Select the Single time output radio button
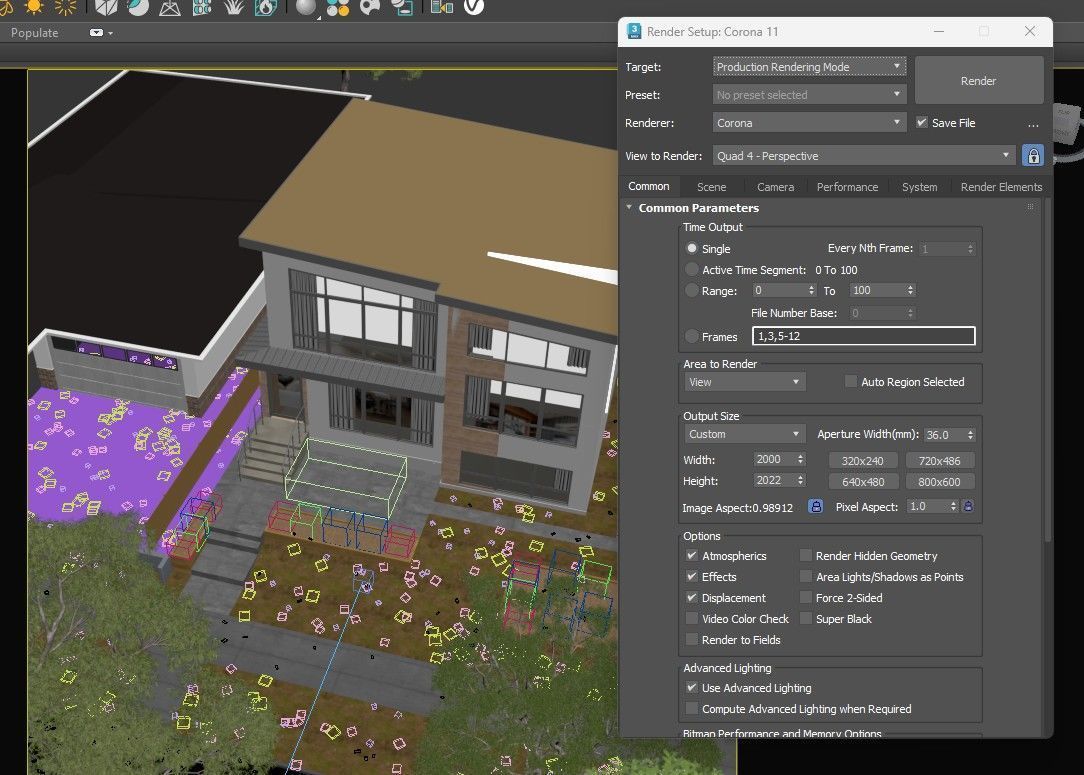This screenshot has height=775, width=1084. point(691,248)
